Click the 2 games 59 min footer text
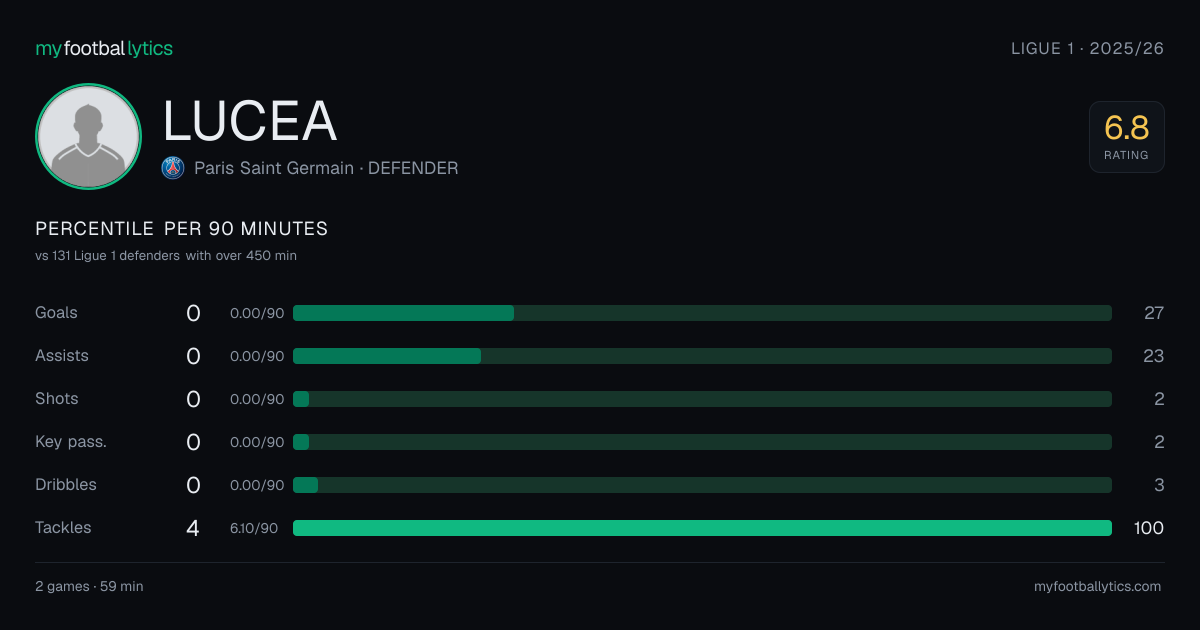 pyautogui.click(x=89, y=587)
